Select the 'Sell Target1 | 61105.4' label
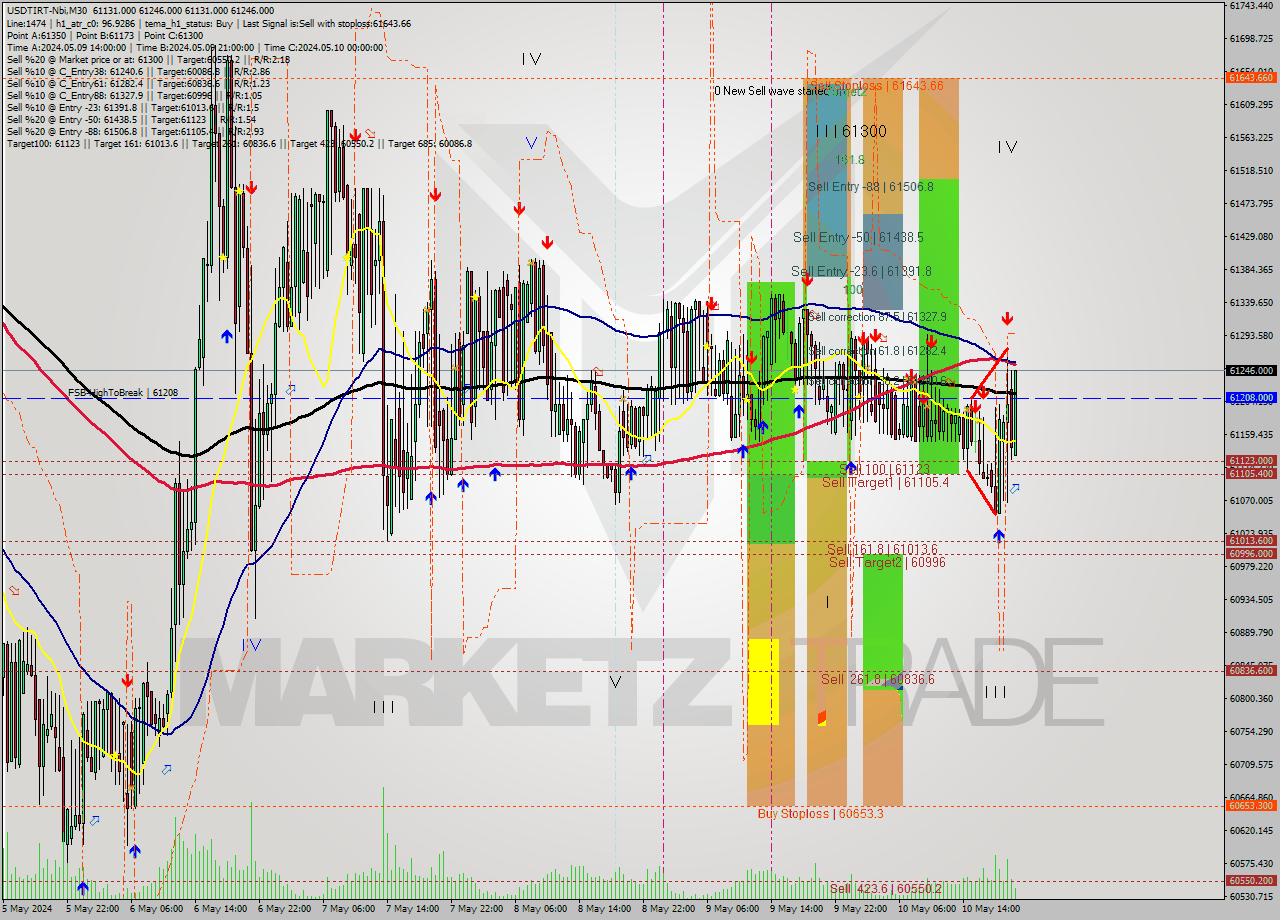Screen dimensions: 1280x920 click(x=885, y=483)
